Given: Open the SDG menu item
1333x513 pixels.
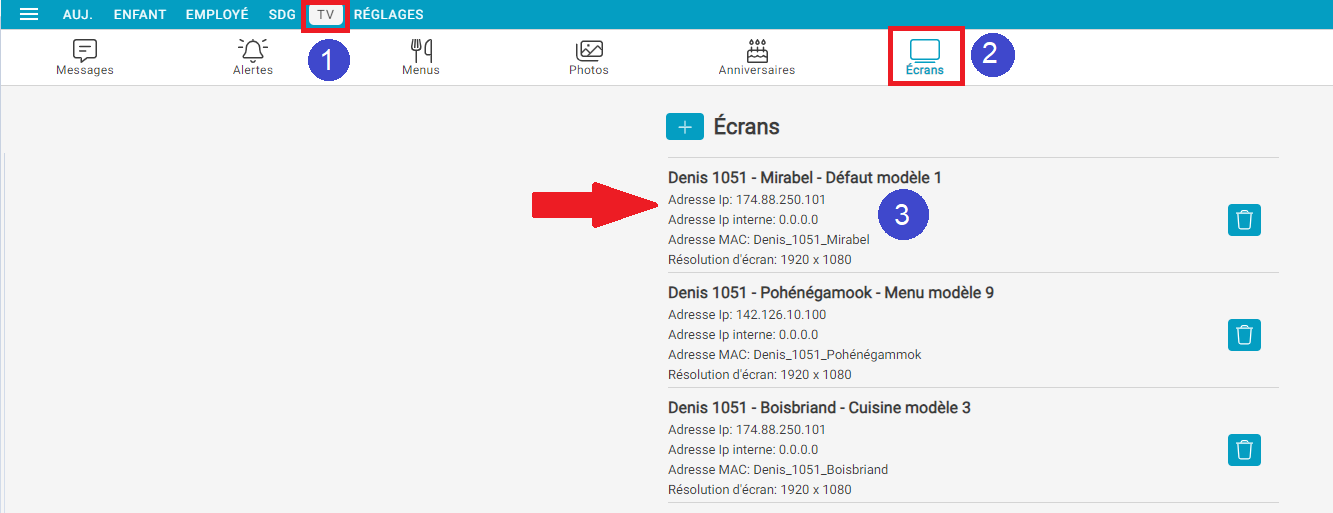Looking at the screenshot, I should (282, 15).
